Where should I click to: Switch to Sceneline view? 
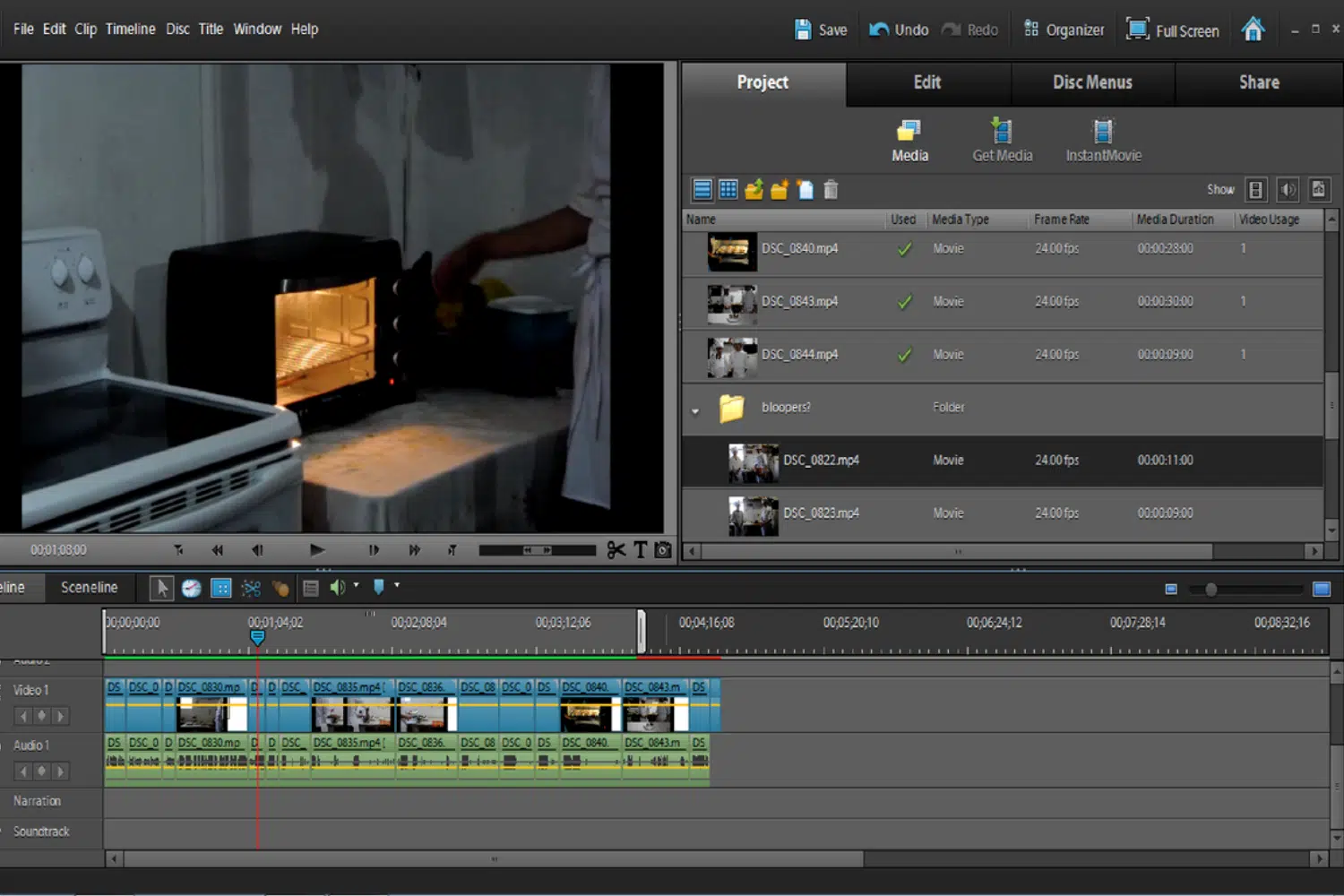(x=89, y=588)
